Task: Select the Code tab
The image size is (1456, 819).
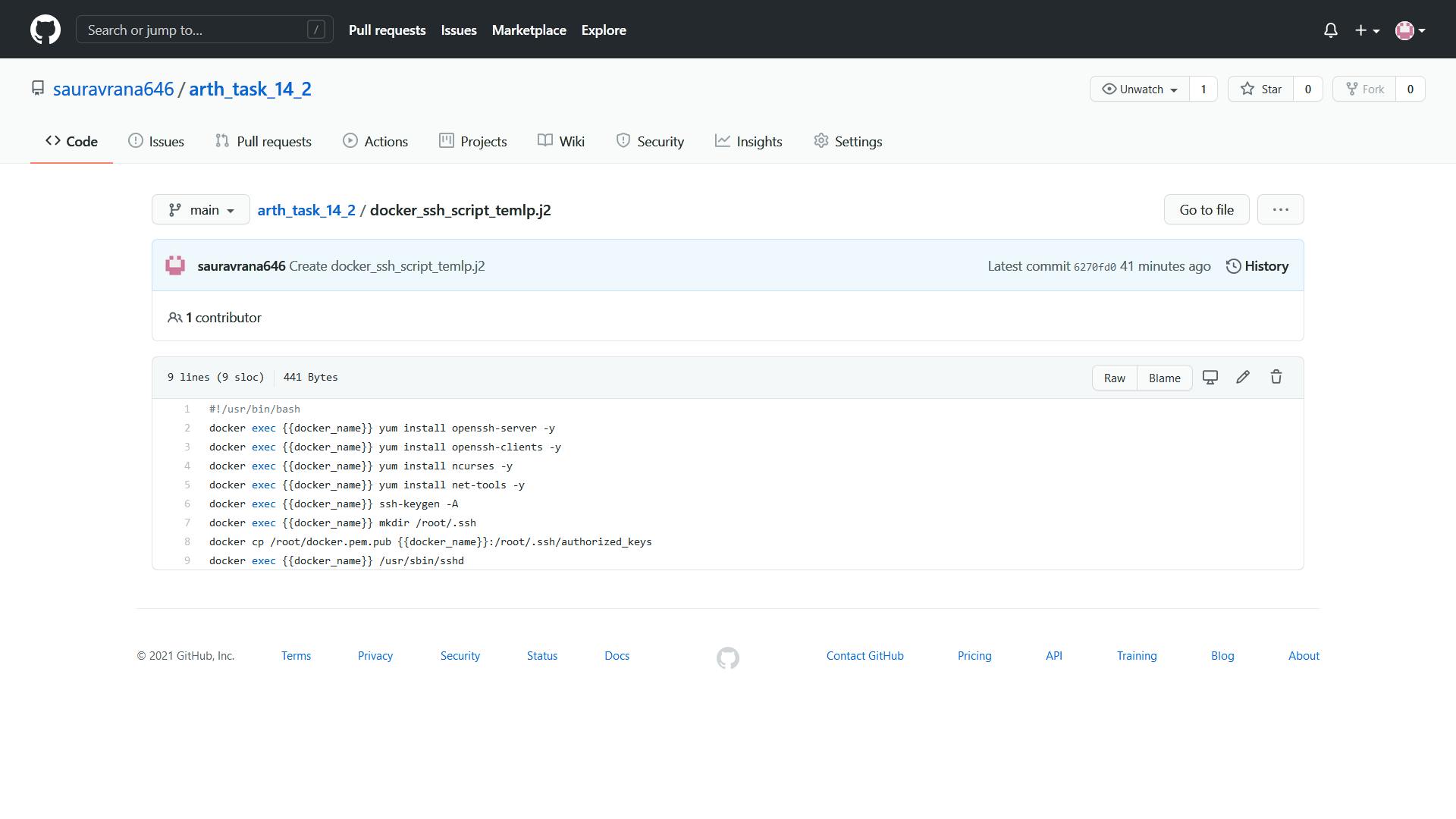Action: coord(71,141)
